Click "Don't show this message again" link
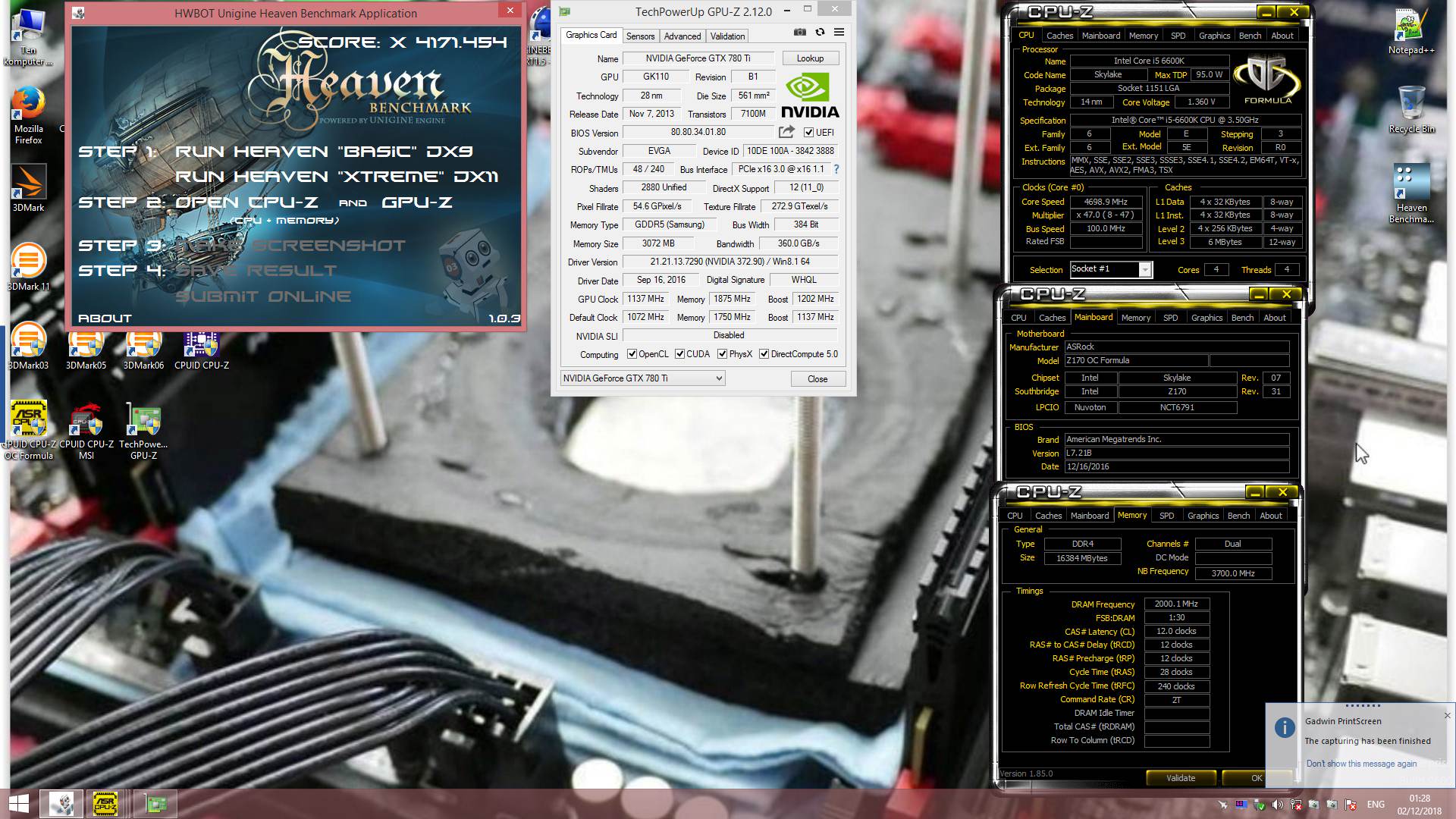The image size is (1456, 819). 1361,764
